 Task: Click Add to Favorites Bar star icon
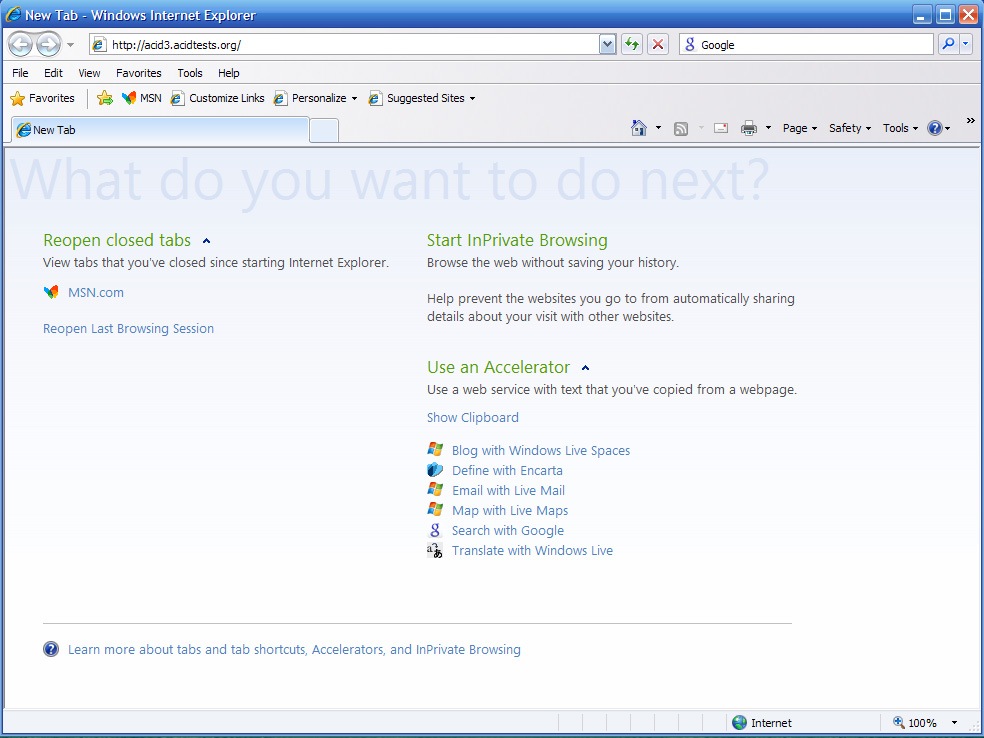[x=105, y=98]
